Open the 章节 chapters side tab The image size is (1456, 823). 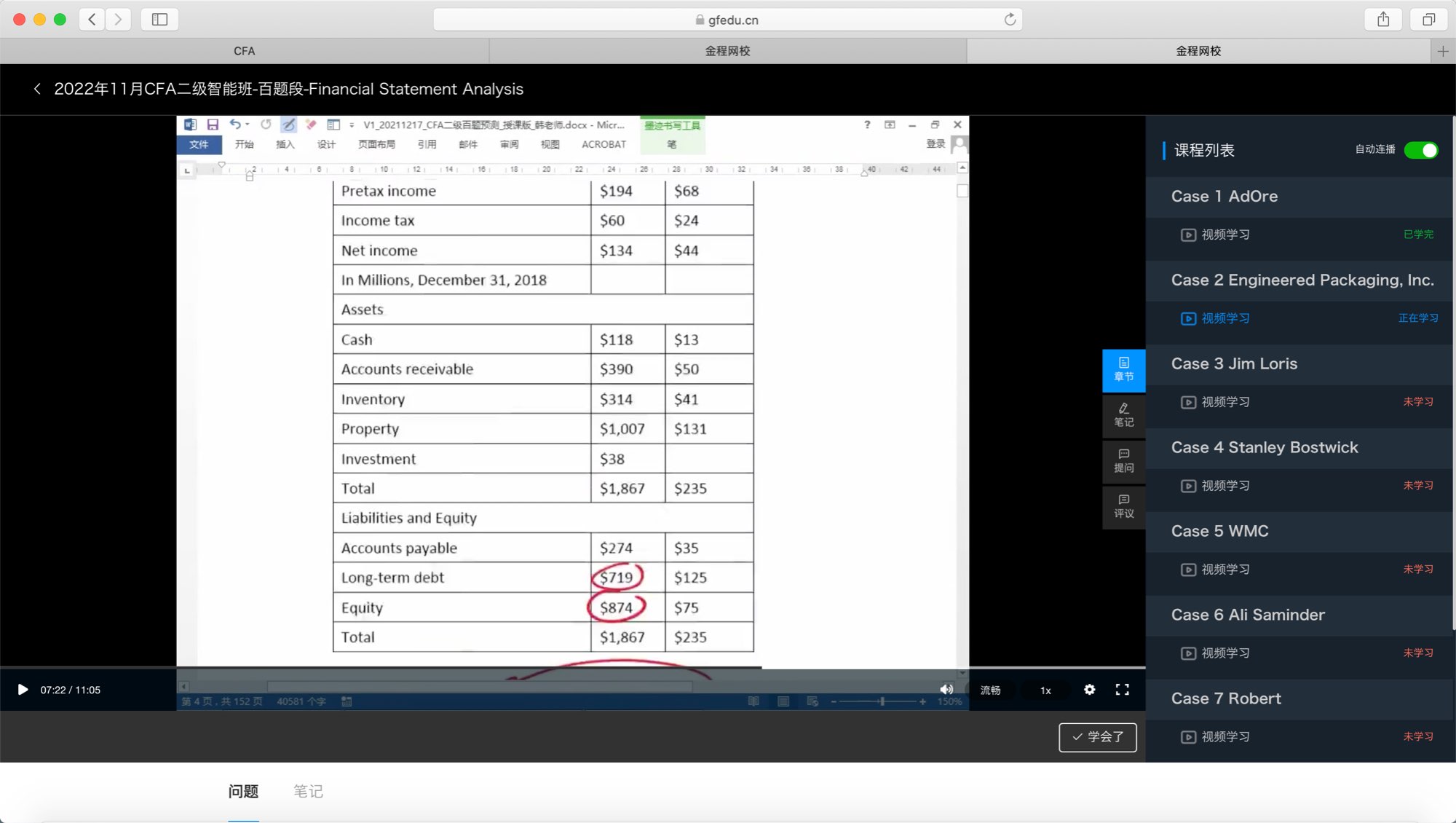click(x=1123, y=370)
